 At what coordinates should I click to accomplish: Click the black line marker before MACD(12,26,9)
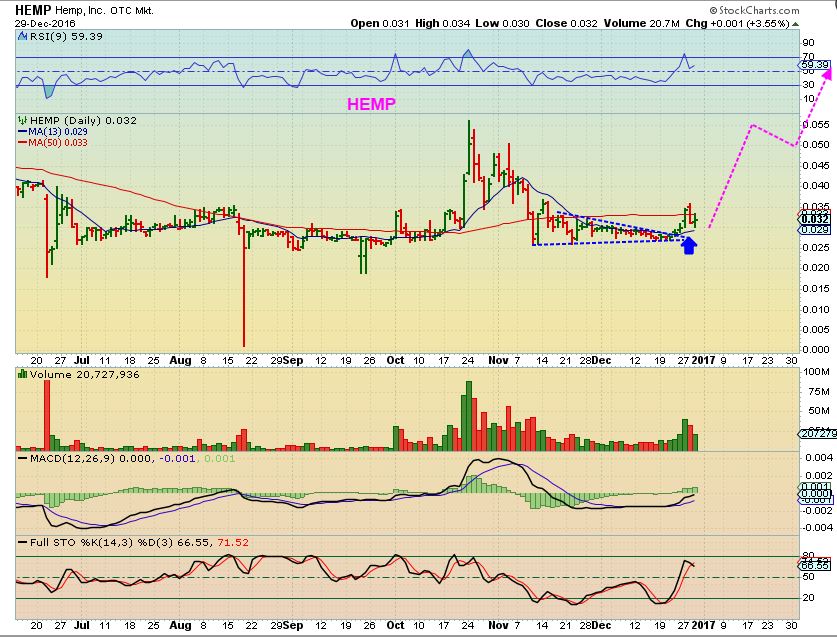click(22, 458)
